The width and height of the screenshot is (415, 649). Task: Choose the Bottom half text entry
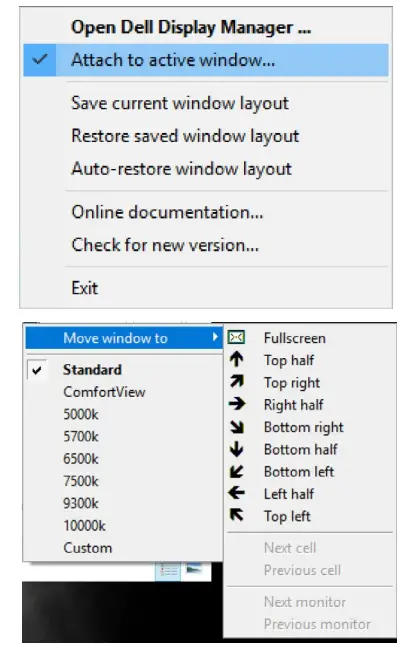click(x=300, y=449)
